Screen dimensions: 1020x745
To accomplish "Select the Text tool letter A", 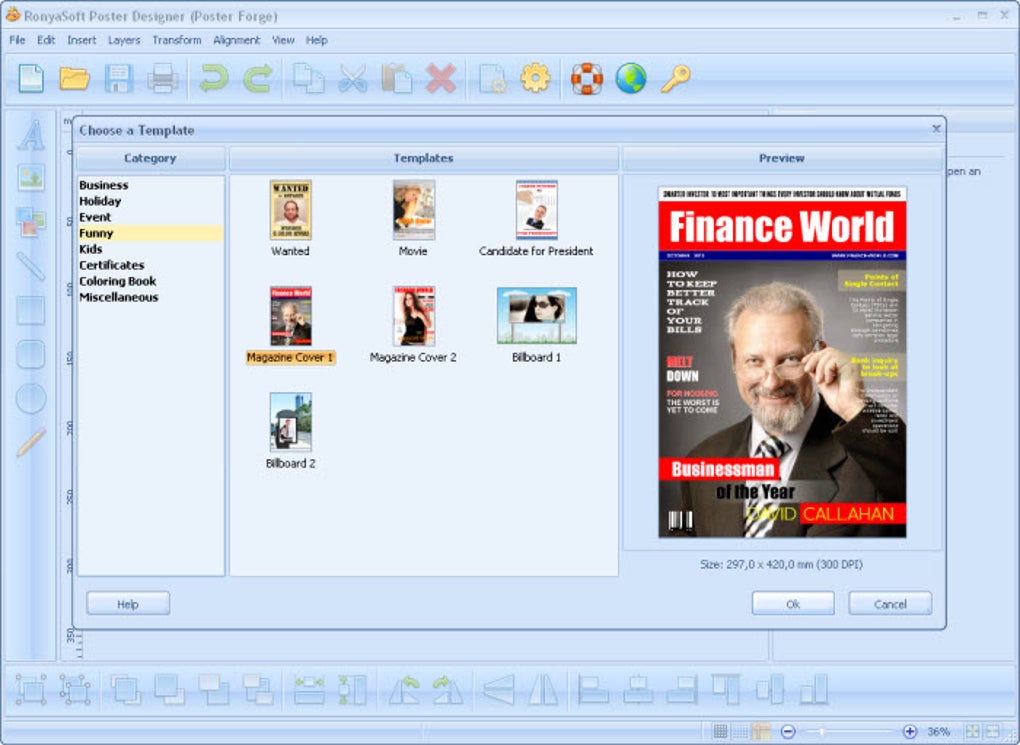I will pos(31,135).
